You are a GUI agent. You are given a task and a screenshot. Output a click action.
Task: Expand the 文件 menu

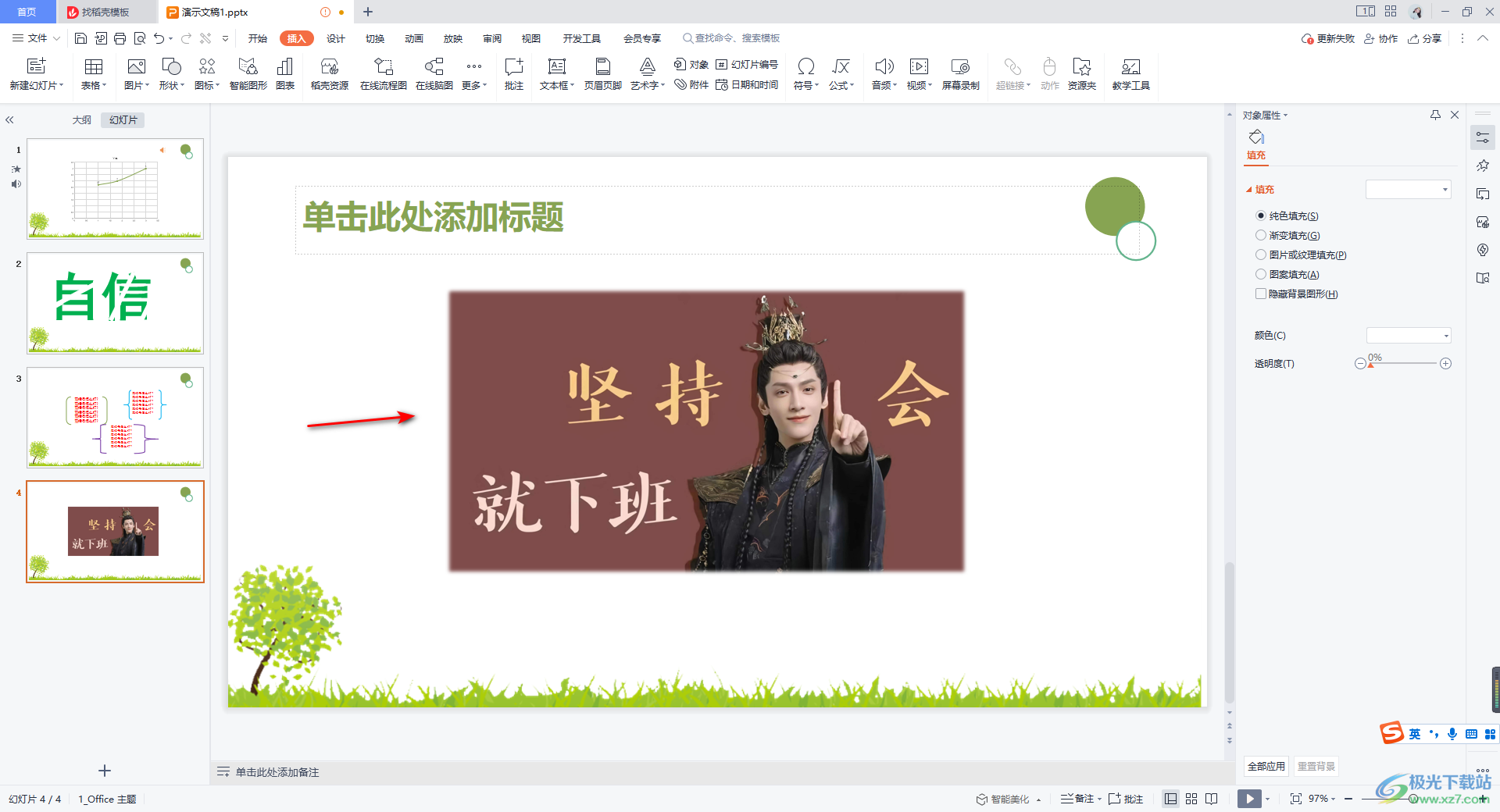click(36, 38)
